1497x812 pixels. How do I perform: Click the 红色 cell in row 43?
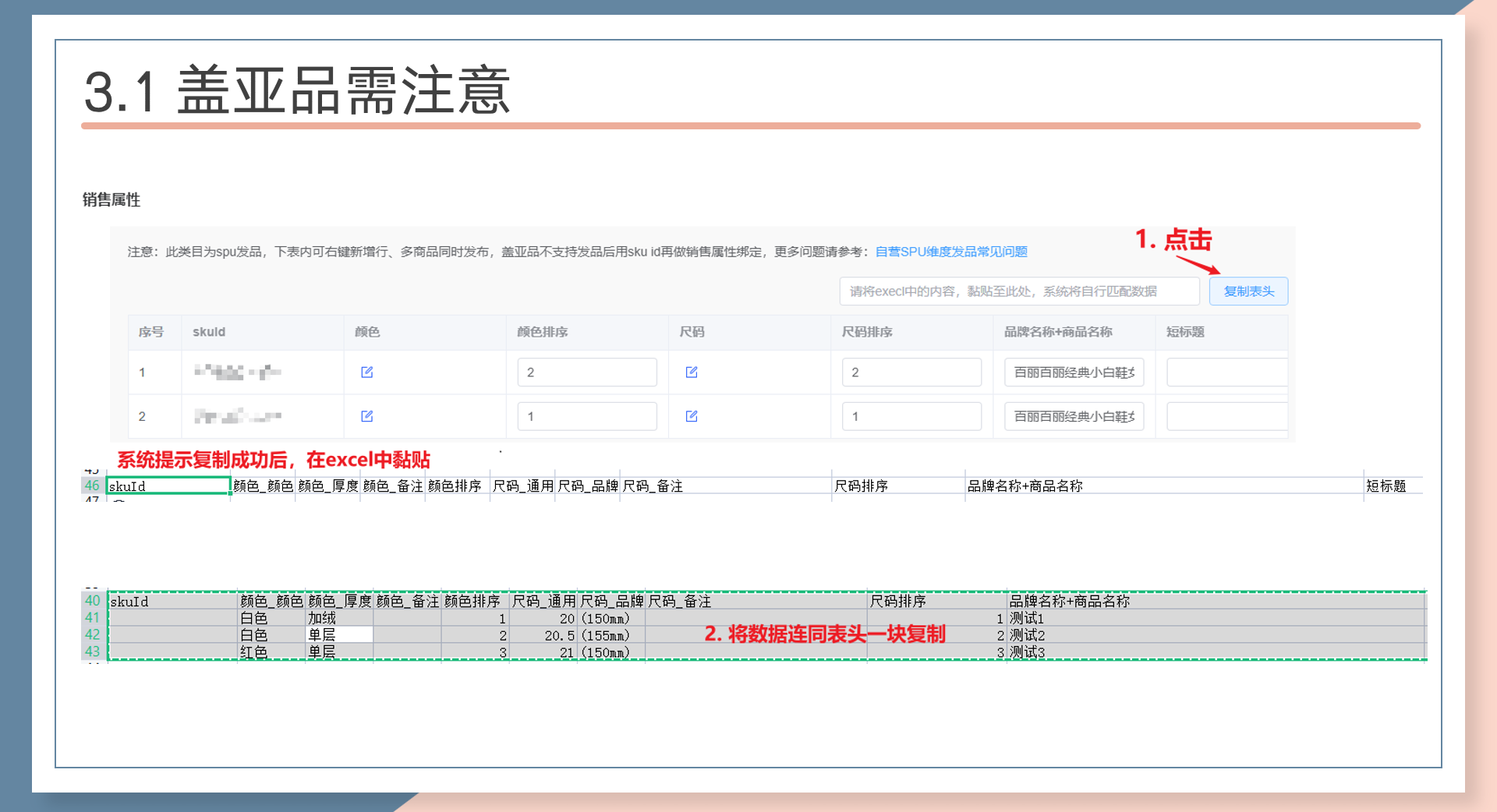[254, 653]
